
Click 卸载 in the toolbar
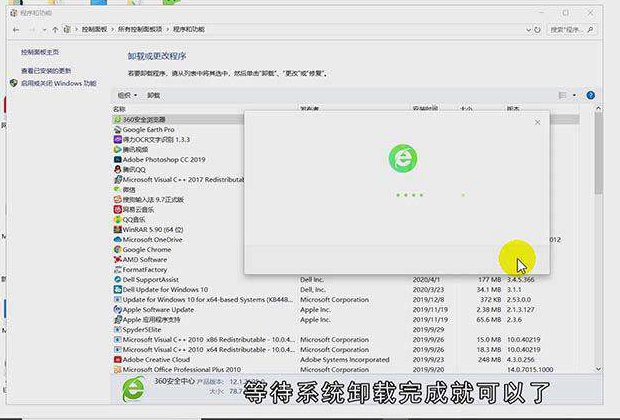tap(153, 95)
